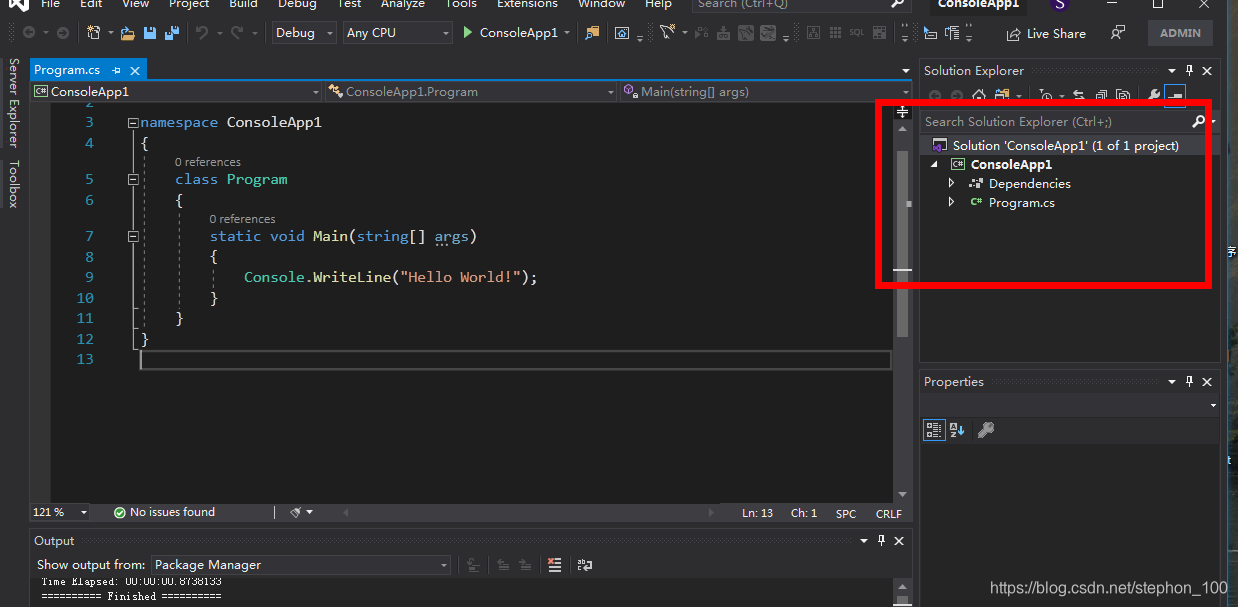Viewport: 1238px width, 607px height.
Task: Click the Solution Explorer Home icon
Action: click(x=979, y=95)
